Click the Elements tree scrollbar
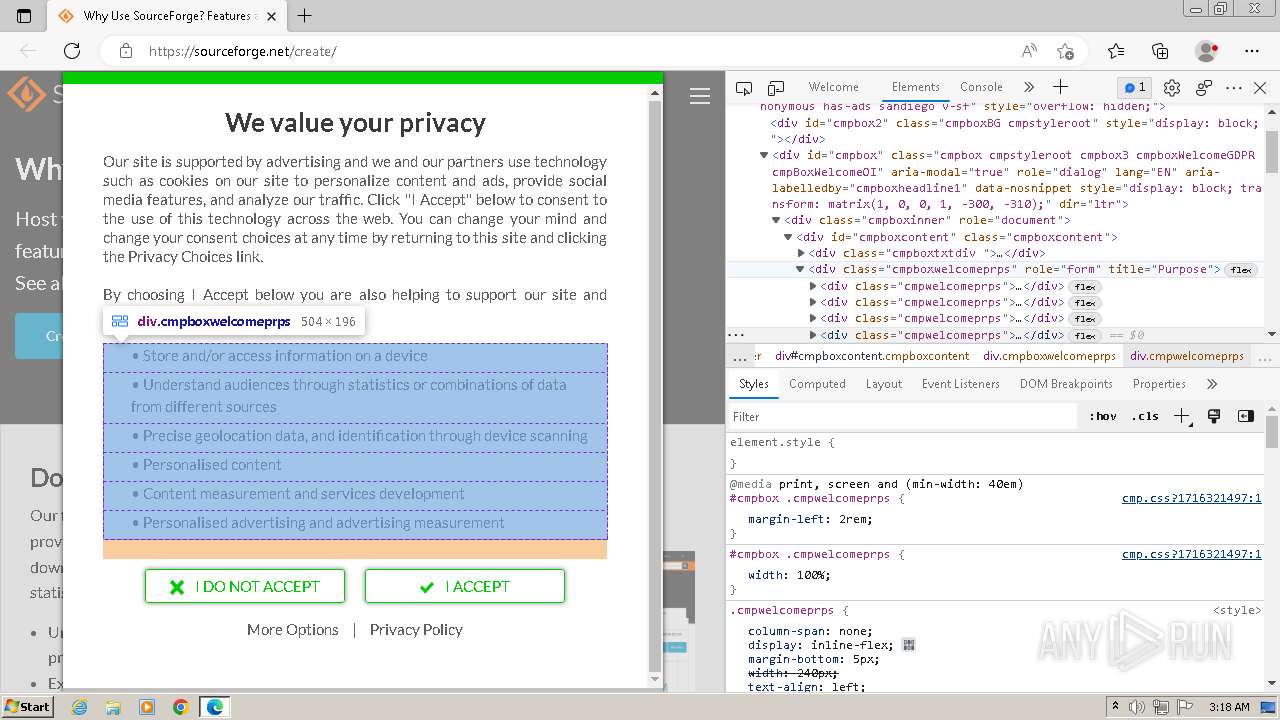Screen dimensions: 1280x720 pyautogui.click(x=1272, y=150)
